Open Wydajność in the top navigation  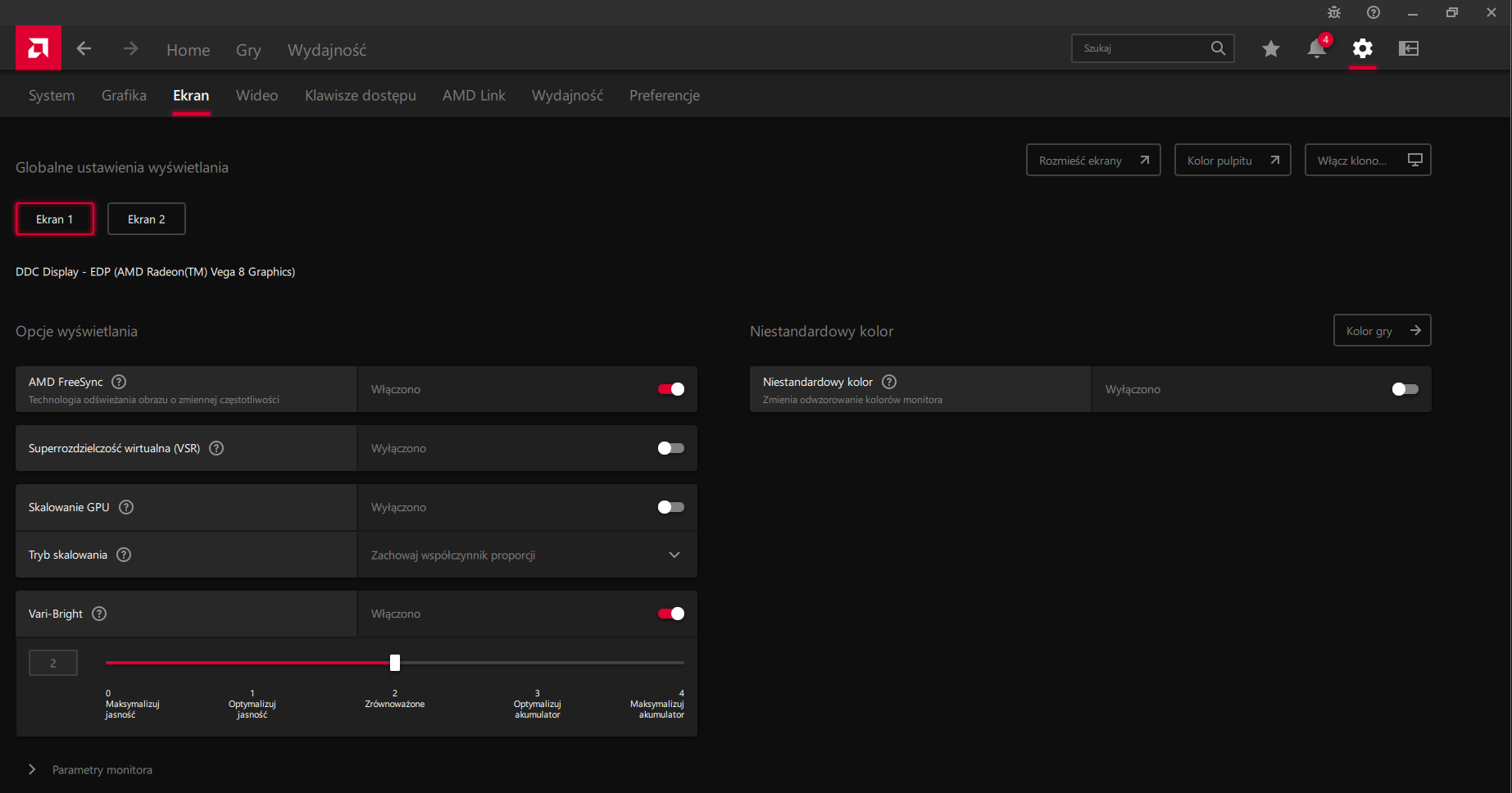coord(327,50)
